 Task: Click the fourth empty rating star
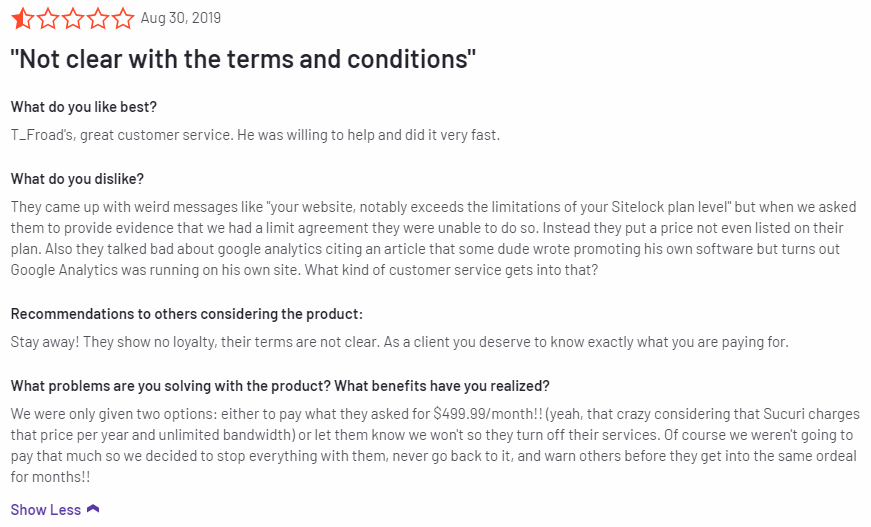98,18
